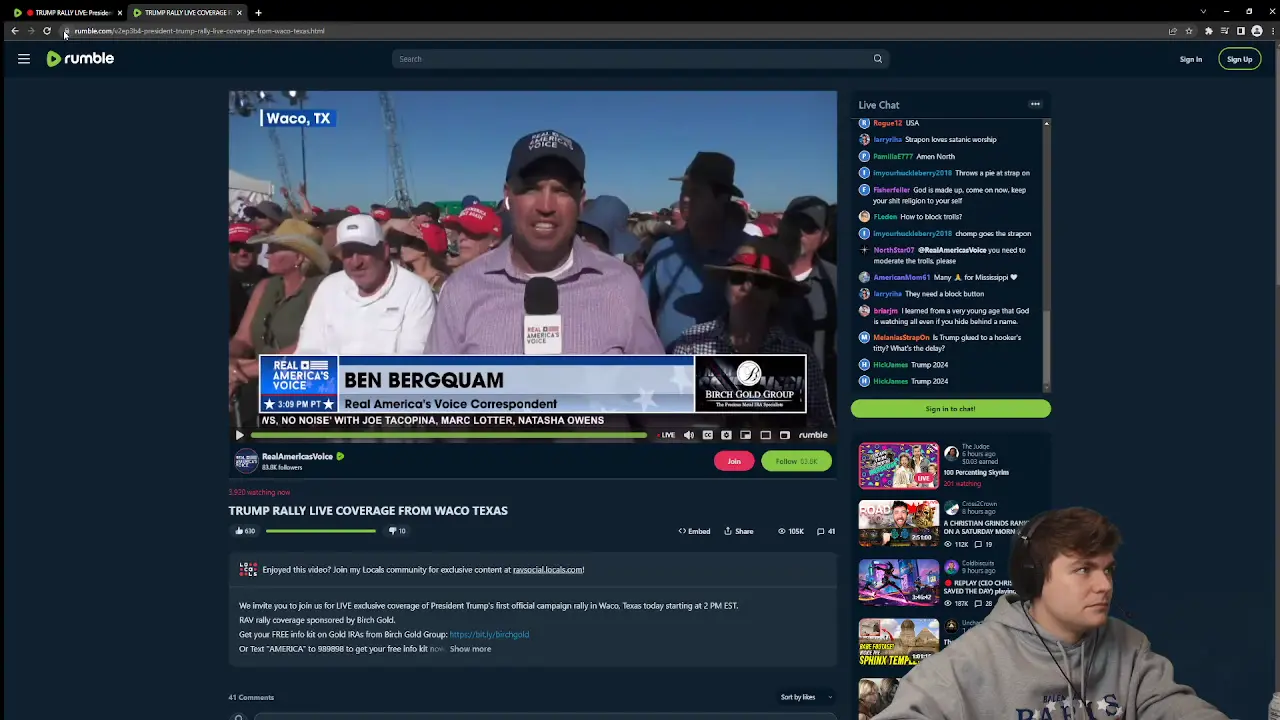Viewport: 1280px width, 720px height.
Task: Click the Rumble logo in player controls
Action: pos(812,434)
